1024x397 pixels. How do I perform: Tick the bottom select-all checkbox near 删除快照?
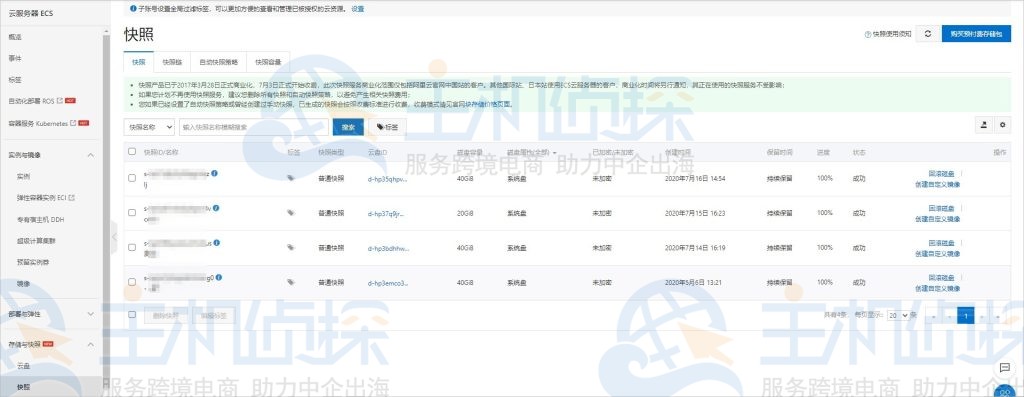[x=132, y=315]
